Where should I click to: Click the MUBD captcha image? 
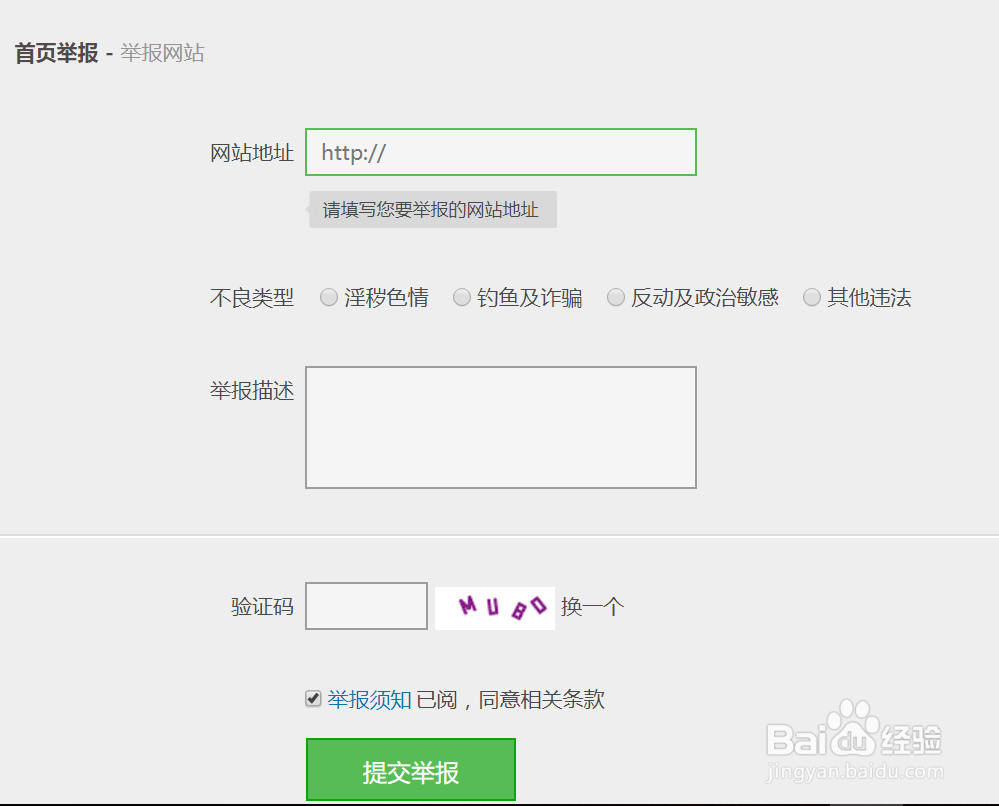[x=494, y=606]
